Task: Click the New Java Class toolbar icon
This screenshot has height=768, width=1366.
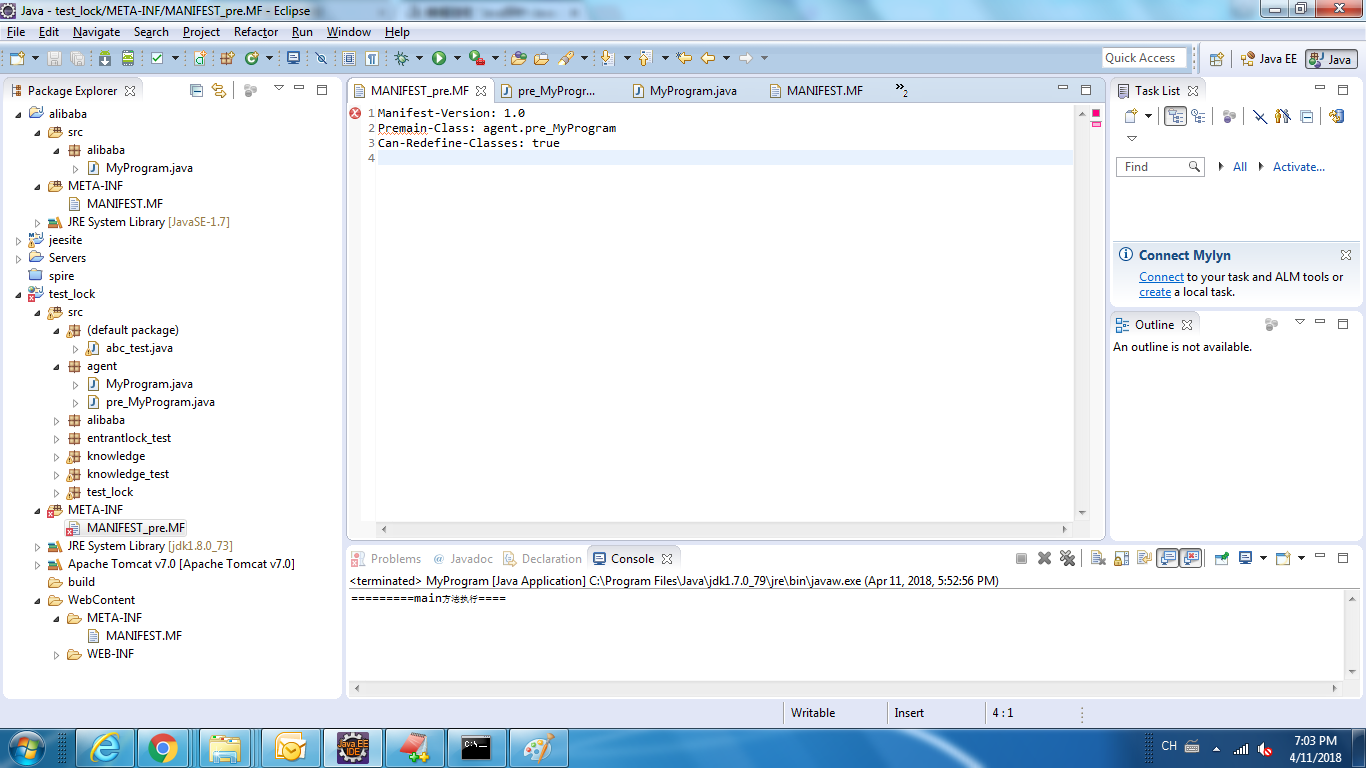Action: pos(251,58)
